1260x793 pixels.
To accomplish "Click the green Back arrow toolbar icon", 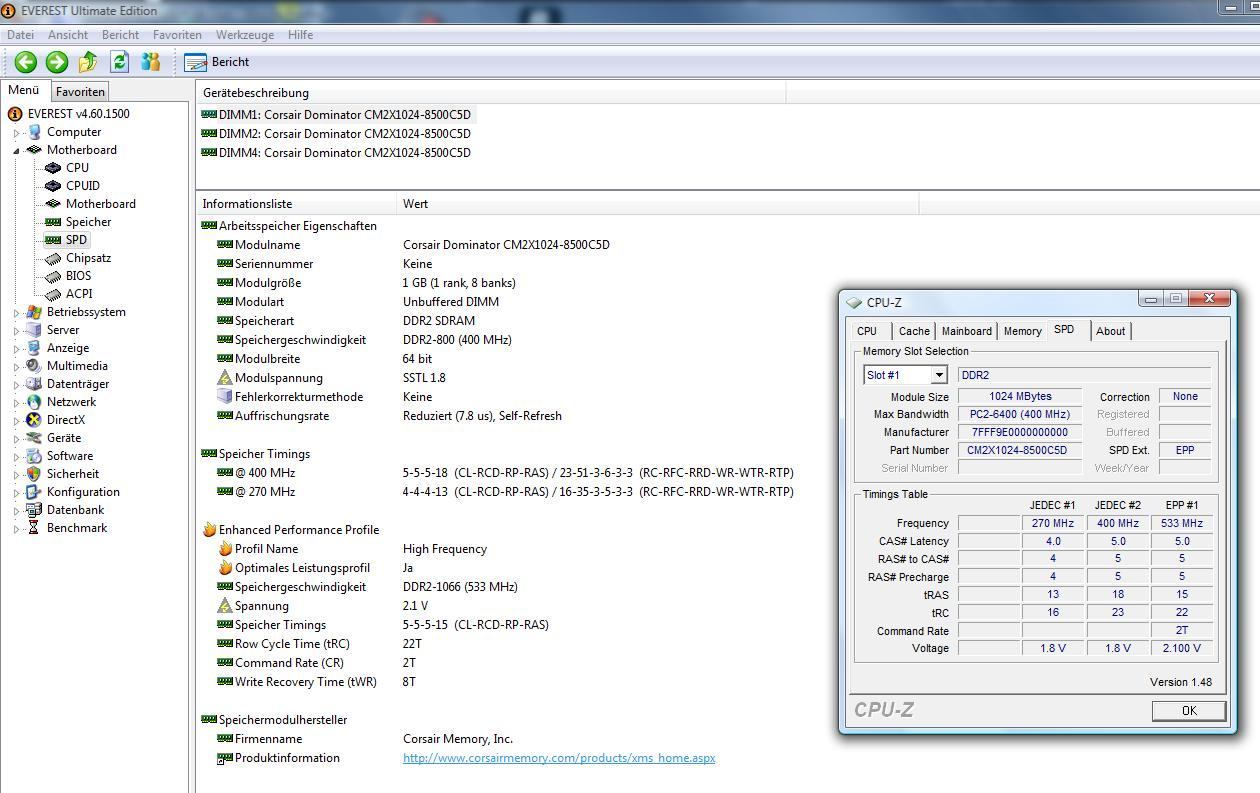I will coord(26,62).
